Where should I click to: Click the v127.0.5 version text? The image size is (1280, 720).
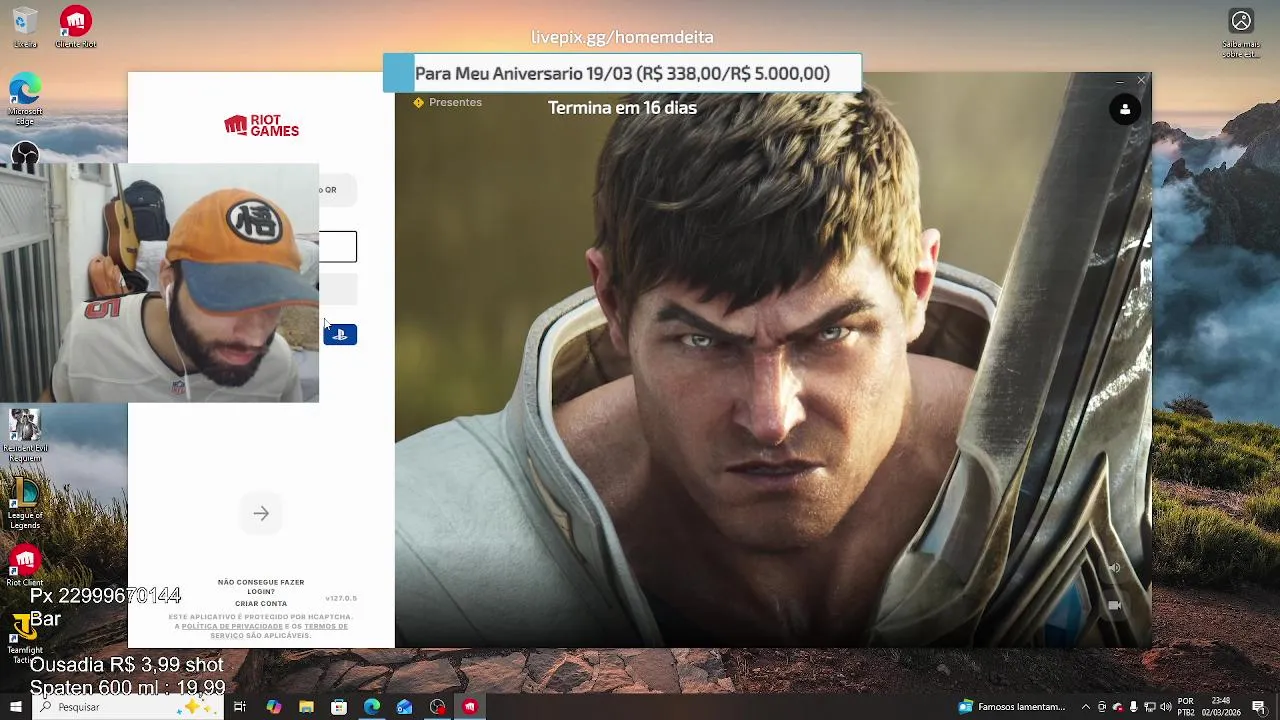point(341,598)
